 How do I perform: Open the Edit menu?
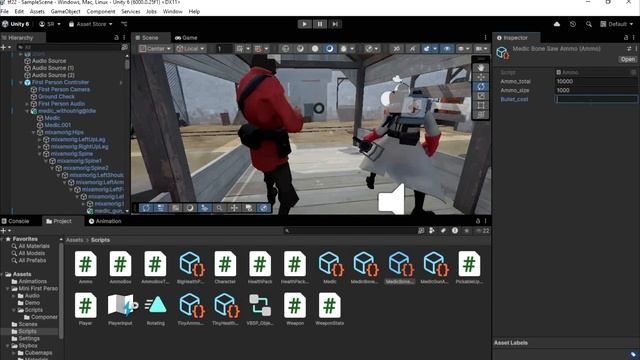19,11
